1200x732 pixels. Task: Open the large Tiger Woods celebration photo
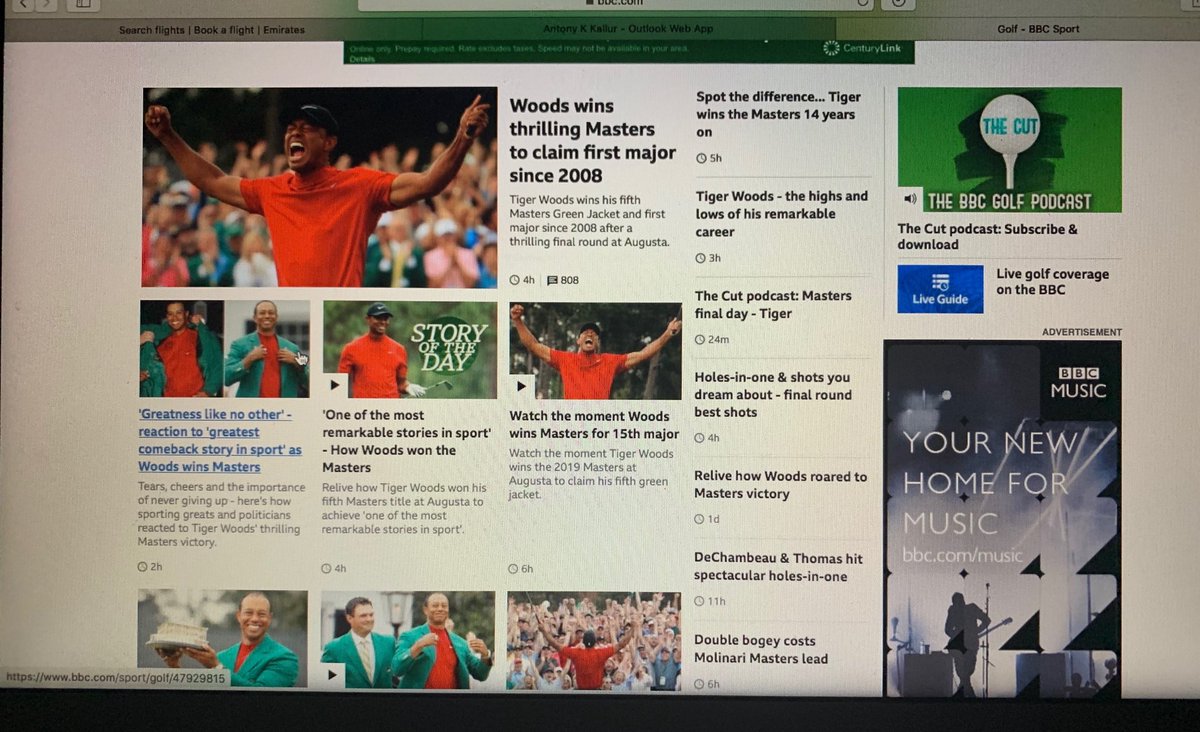click(319, 187)
